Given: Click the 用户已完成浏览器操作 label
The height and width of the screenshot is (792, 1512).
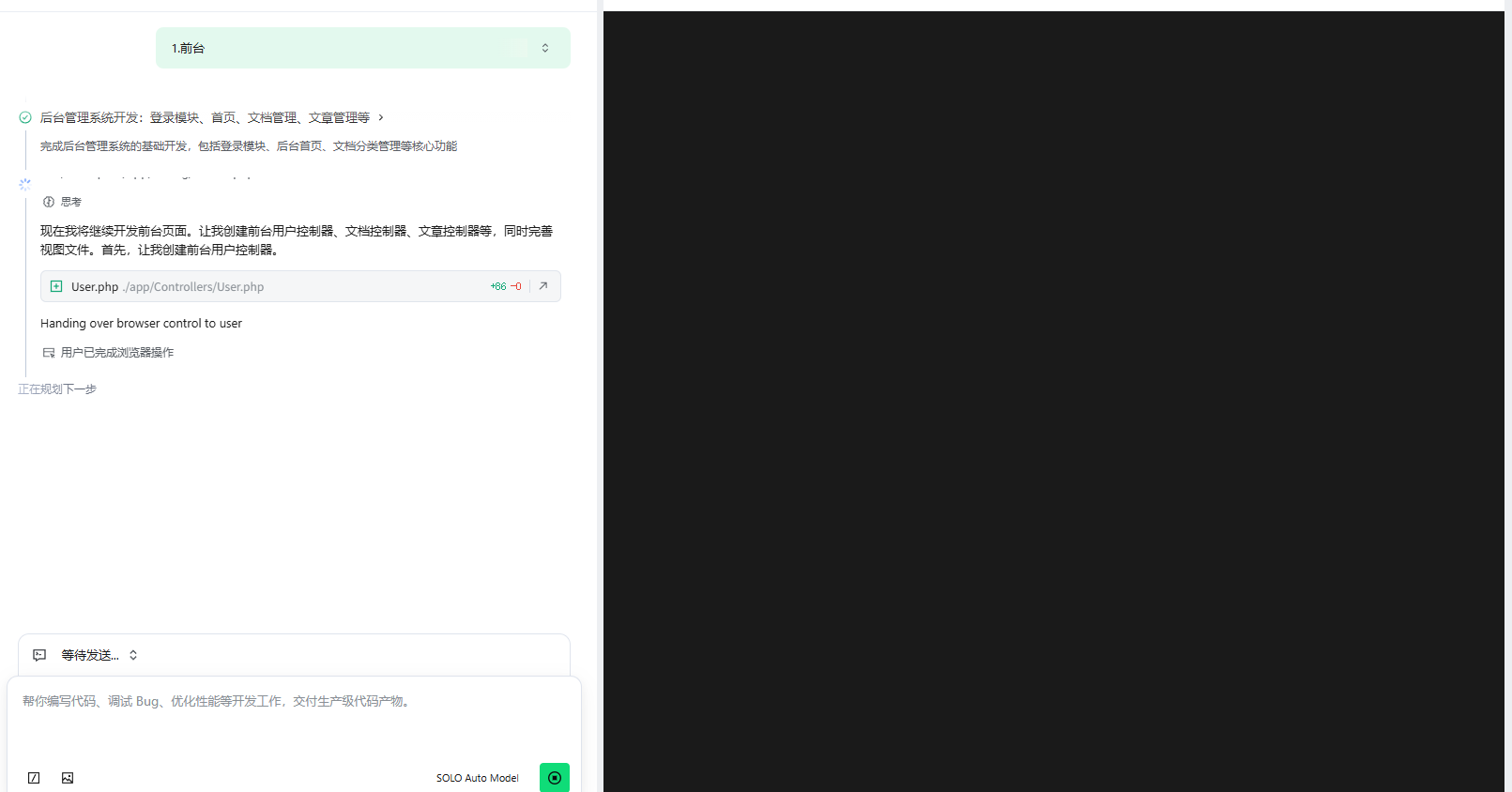Looking at the screenshot, I should click(117, 353).
